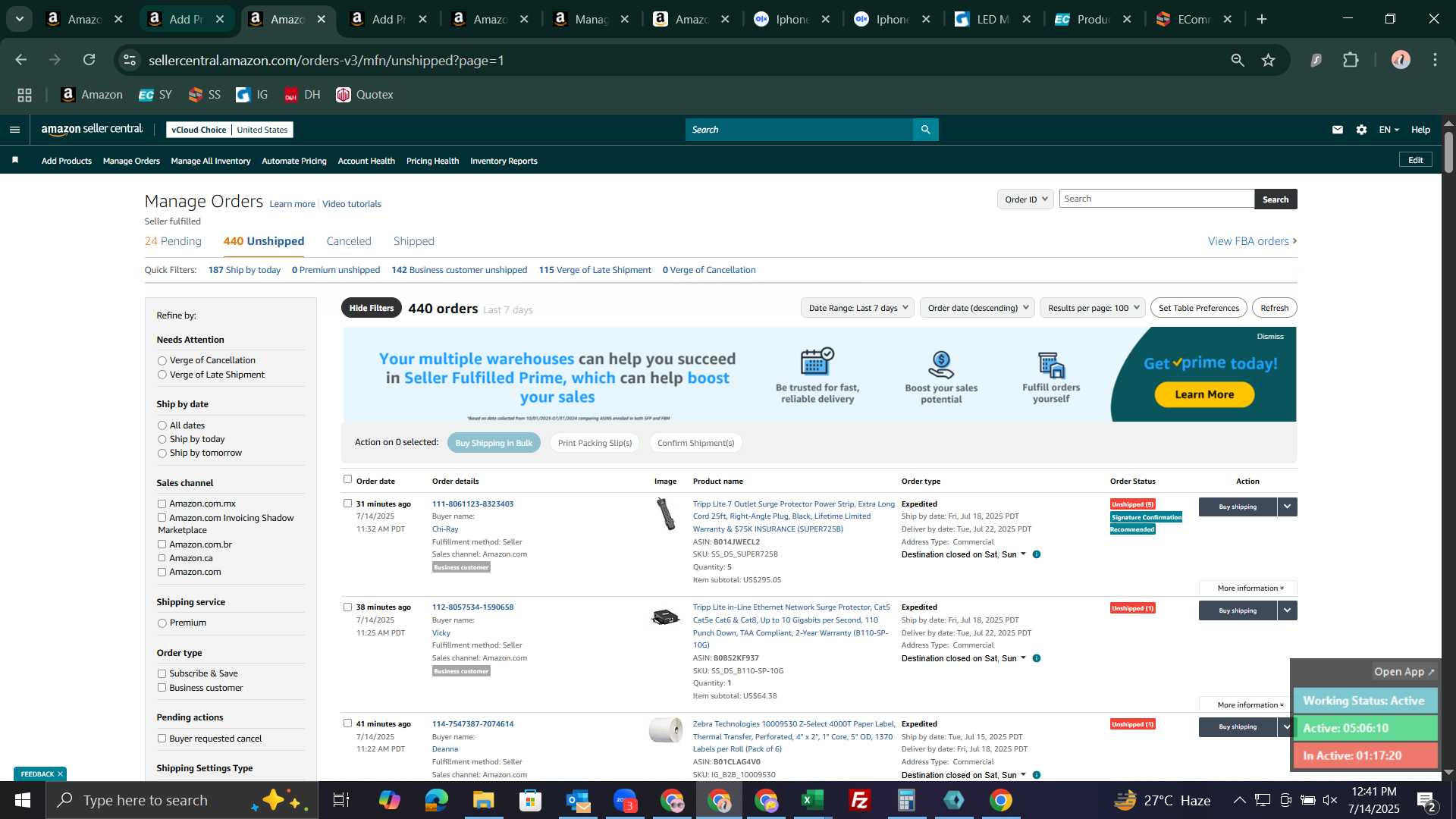The image size is (1456, 819).
Task: Open the settings gear icon
Action: (x=1362, y=130)
